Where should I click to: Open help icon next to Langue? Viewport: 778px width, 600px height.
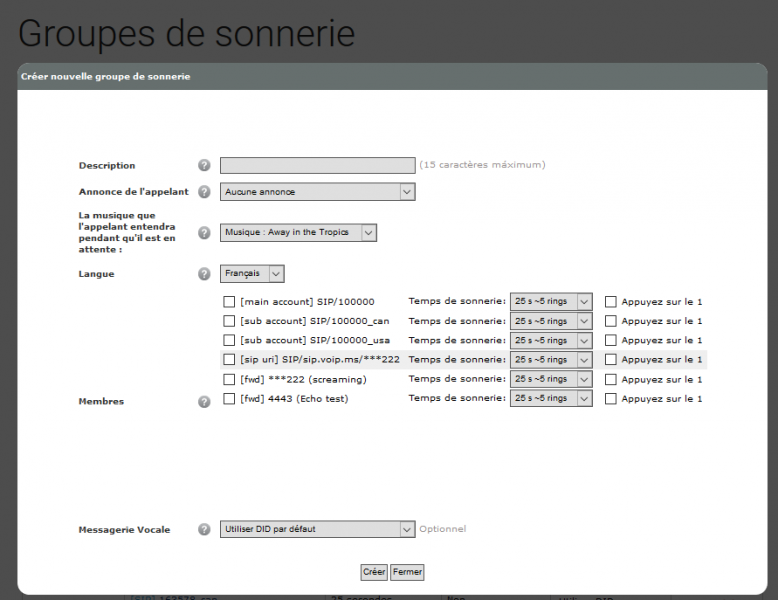tap(204, 273)
